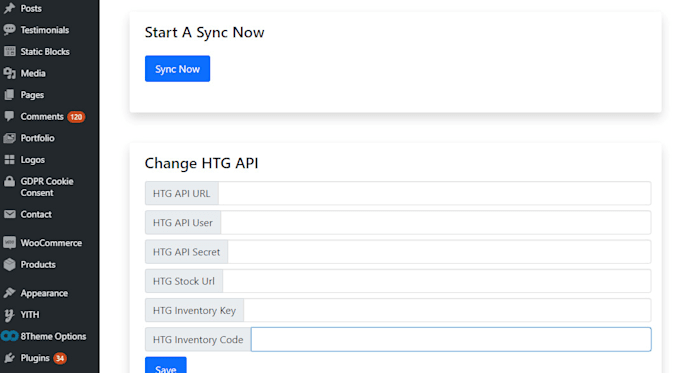The width and height of the screenshot is (680, 373).
Task: Click the 120 comments count badge
Action: click(76, 117)
